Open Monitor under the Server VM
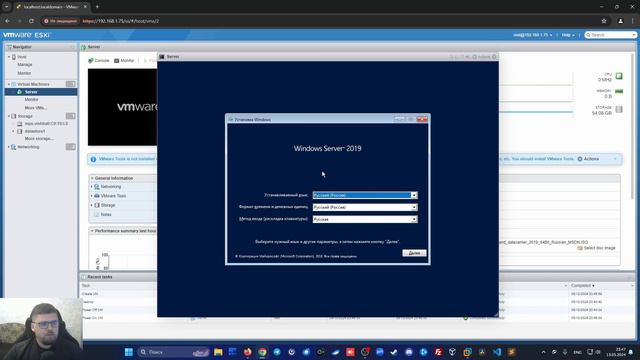The width and height of the screenshot is (640, 360). [31, 100]
